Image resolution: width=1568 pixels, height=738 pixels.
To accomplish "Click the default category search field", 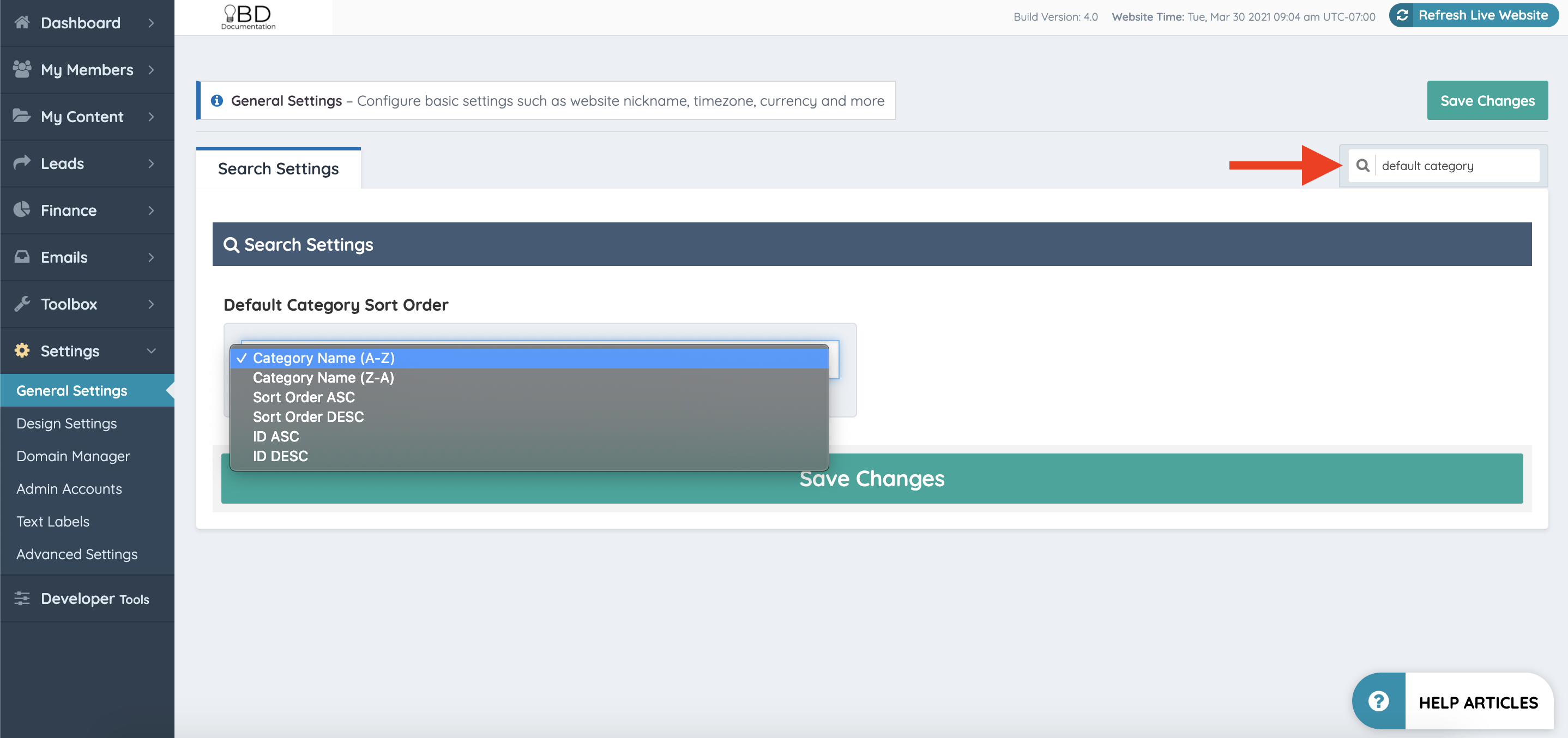I will pyautogui.click(x=1455, y=166).
